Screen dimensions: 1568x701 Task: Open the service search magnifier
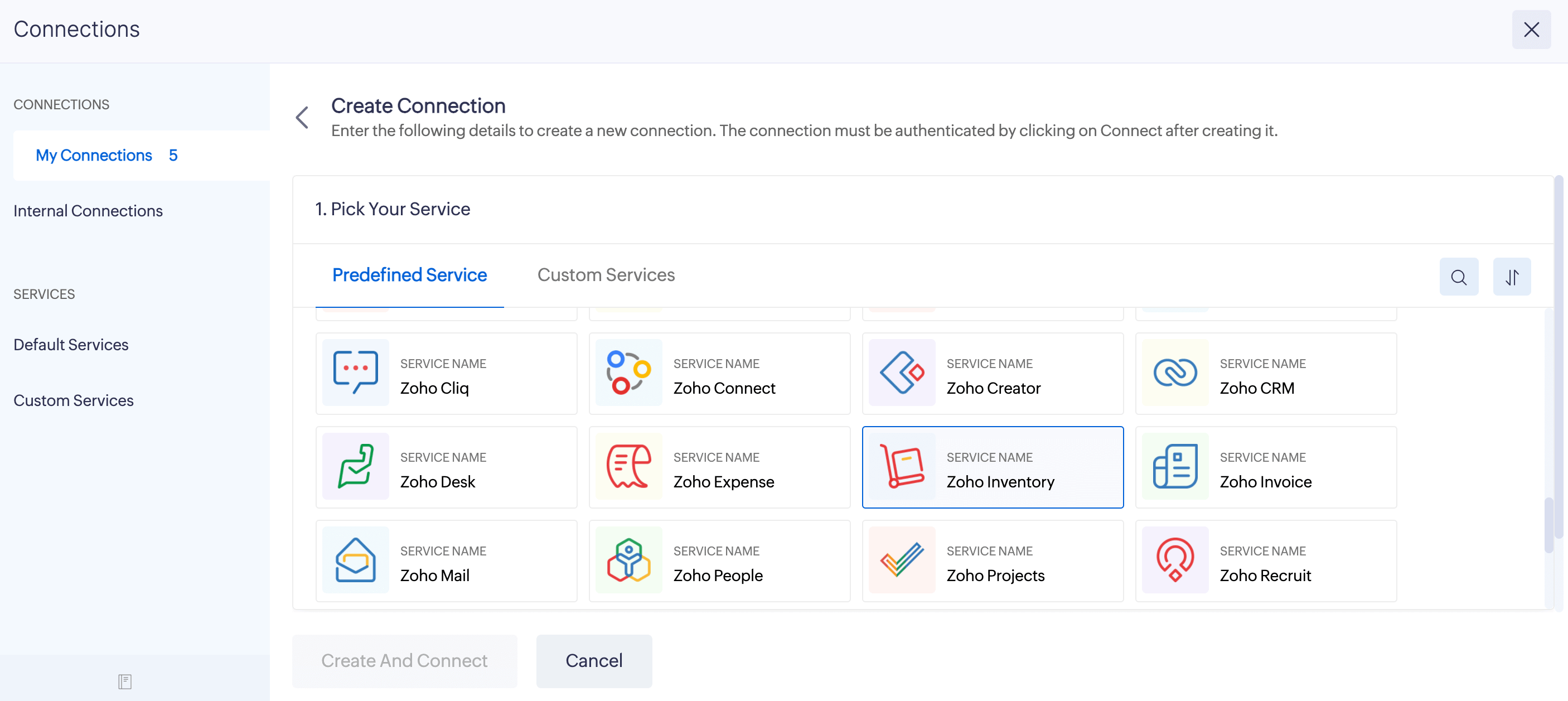(1459, 278)
